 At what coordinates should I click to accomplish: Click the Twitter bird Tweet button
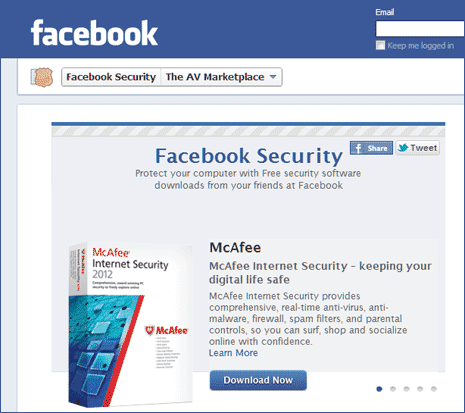point(418,148)
